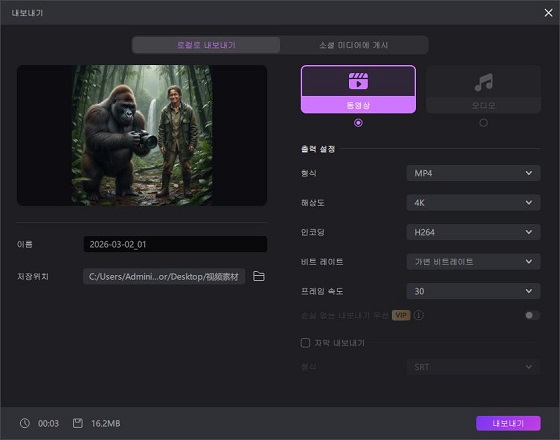Select the video clapperboard export card

[358, 89]
